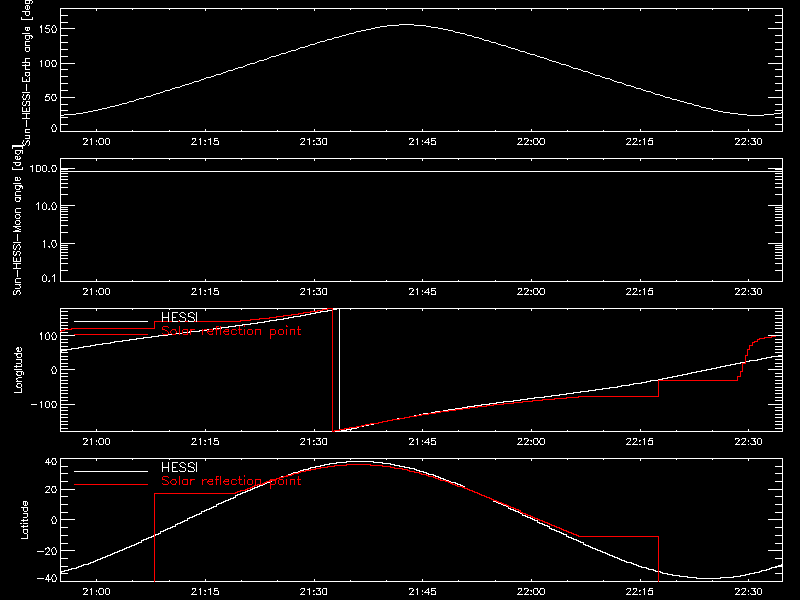Choose the 22:30 label below the Longitude plot
The height and width of the screenshot is (600, 800).
tap(748, 442)
